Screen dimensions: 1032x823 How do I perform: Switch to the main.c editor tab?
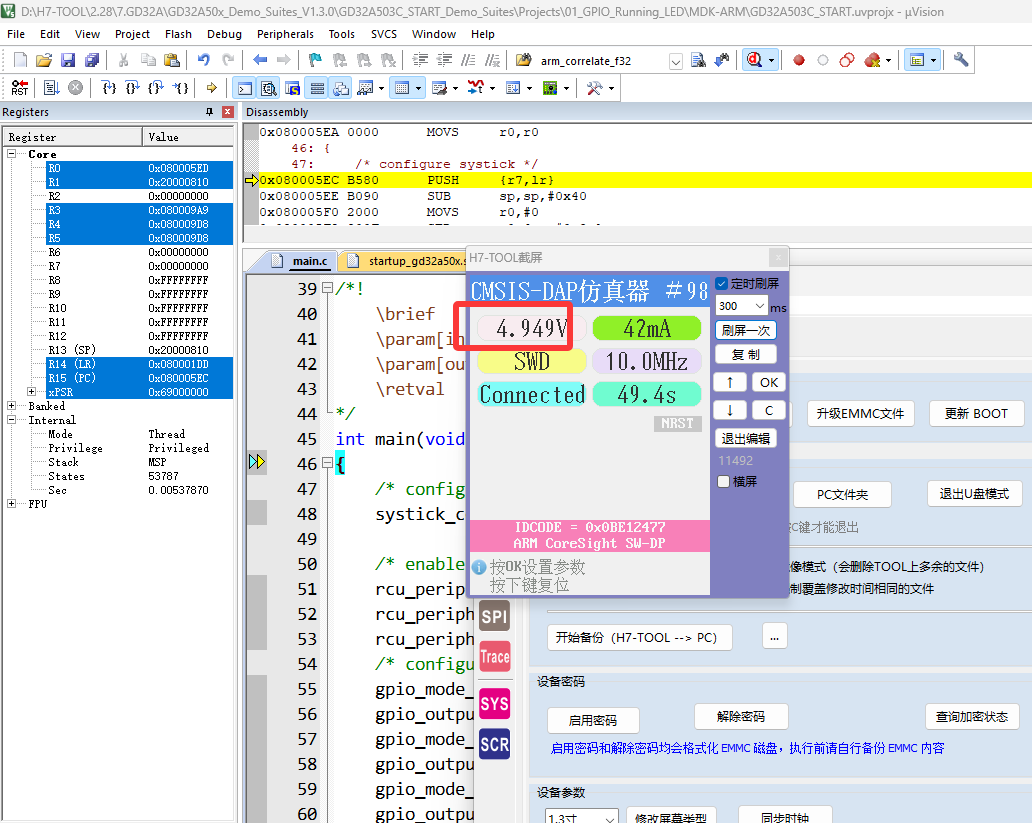point(308,261)
